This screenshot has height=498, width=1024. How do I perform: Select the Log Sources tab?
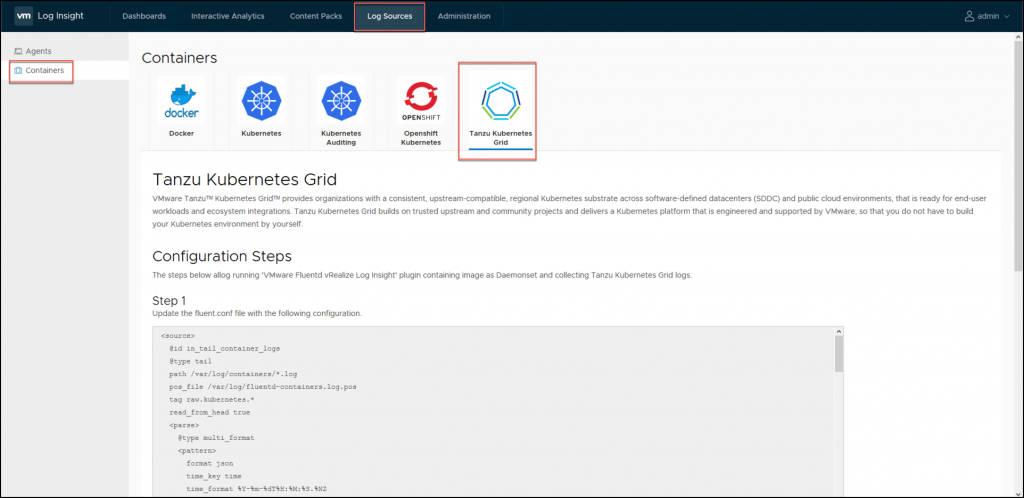click(389, 16)
